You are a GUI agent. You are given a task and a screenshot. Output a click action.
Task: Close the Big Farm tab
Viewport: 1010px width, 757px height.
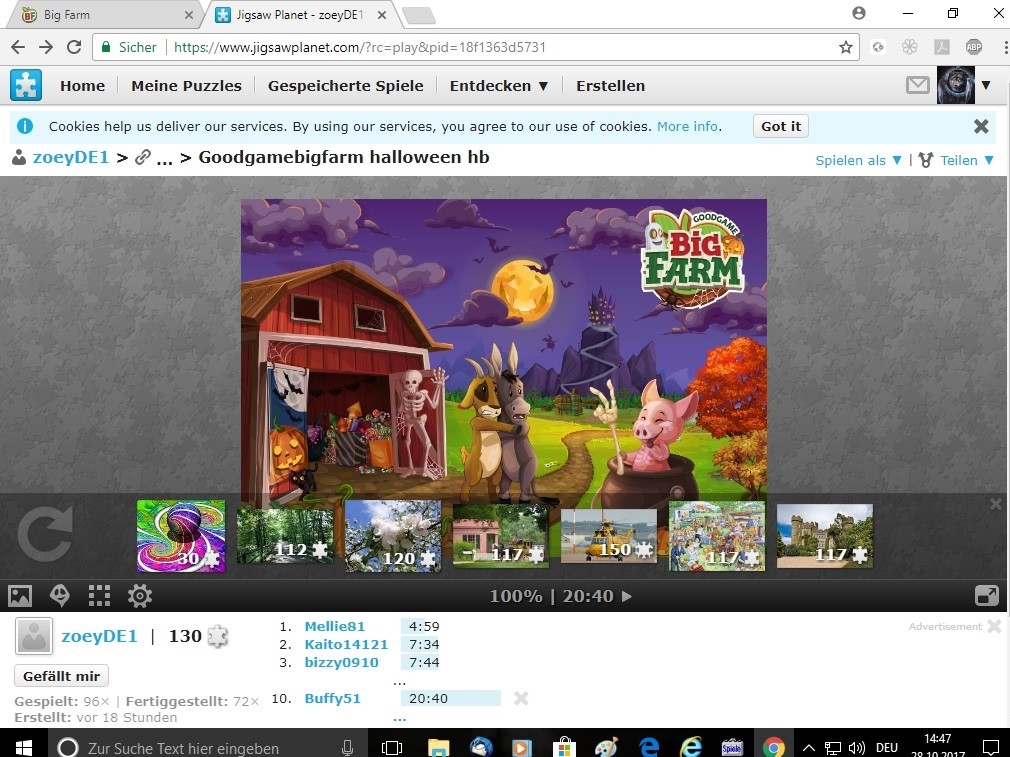(189, 15)
